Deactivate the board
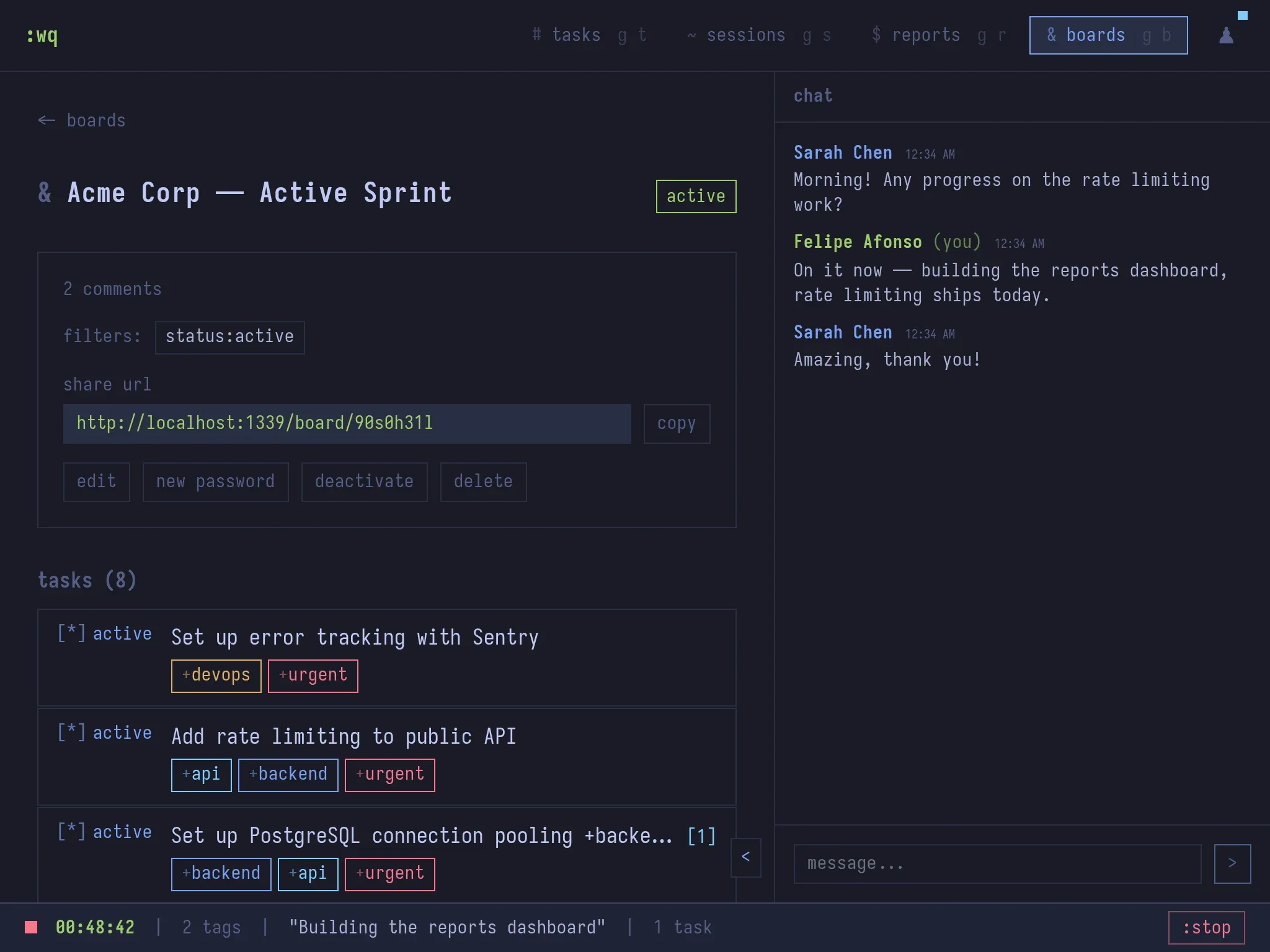The height and width of the screenshot is (952, 1270). (364, 482)
